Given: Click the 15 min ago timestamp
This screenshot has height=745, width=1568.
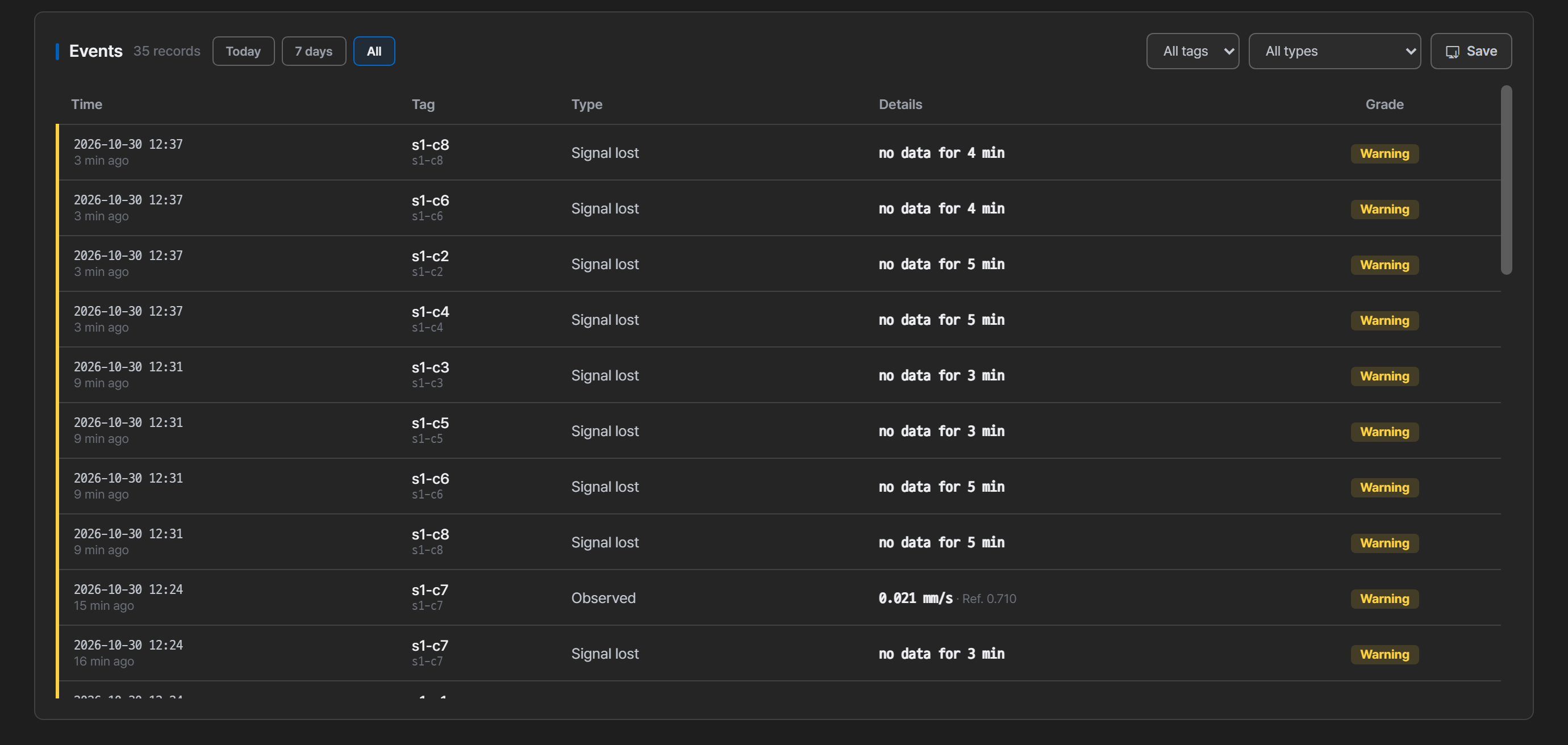Looking at the screenshot, I should [x=103, y=605].
